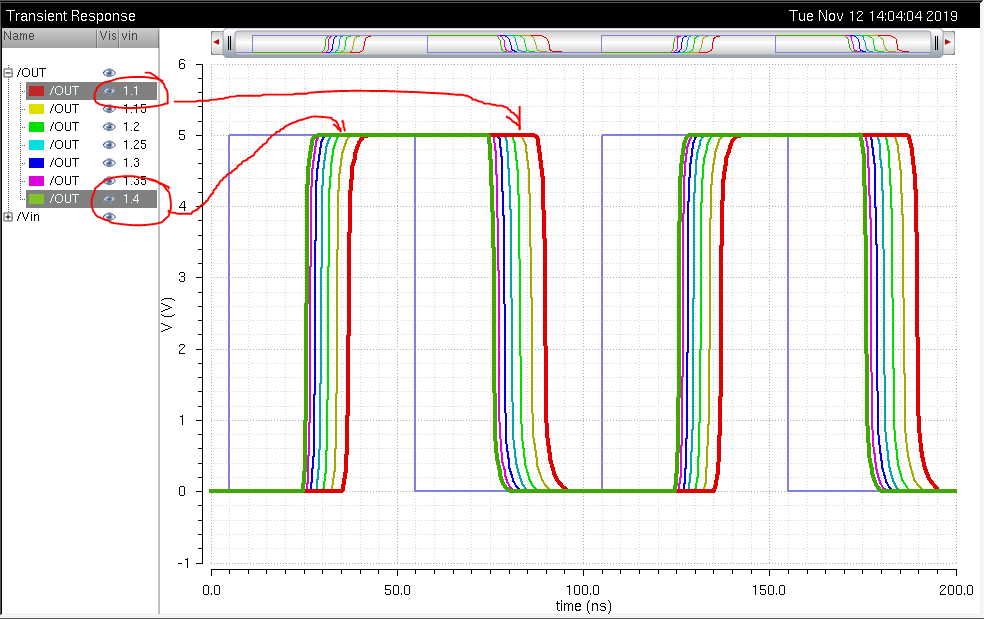Image resolution: width=984 pixels, height=619 pixels.
Task: Toggle the eye icon for vin 1.4
Action: click(x=110, y=199)
